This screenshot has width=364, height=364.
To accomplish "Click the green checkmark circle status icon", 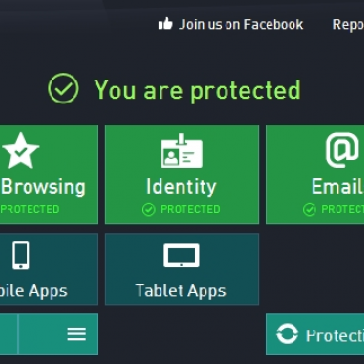I will [x=63, y=88].
